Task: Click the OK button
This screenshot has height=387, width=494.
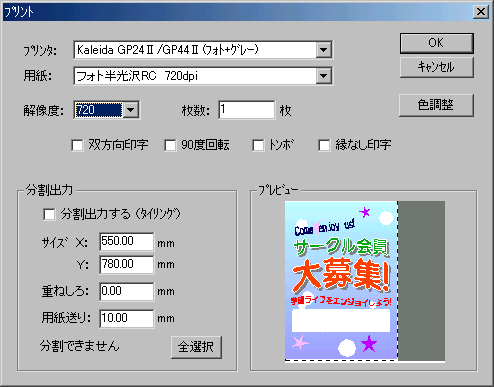Action: pos(436,43)
